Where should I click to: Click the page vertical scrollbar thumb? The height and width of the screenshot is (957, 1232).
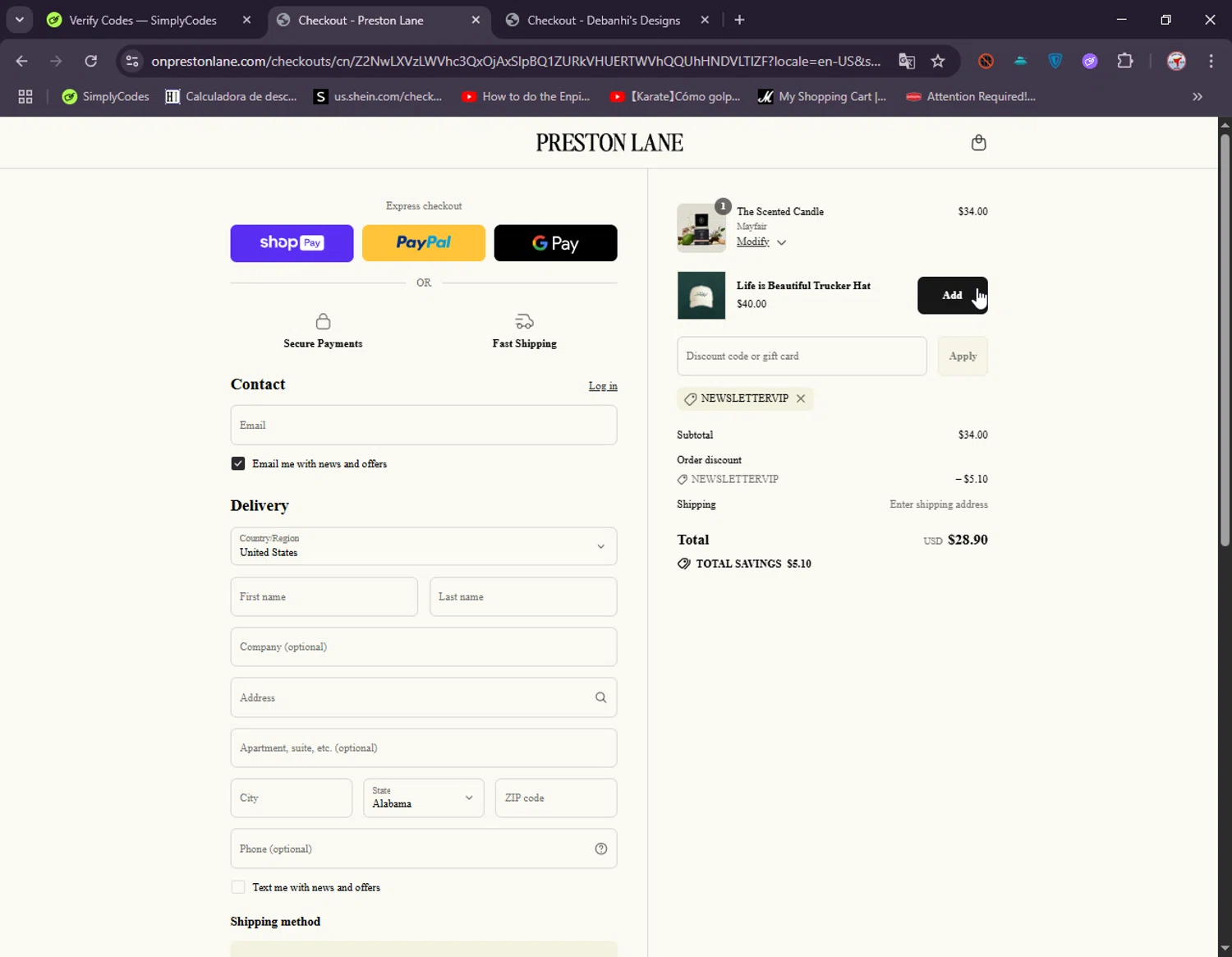[1225, 339]
